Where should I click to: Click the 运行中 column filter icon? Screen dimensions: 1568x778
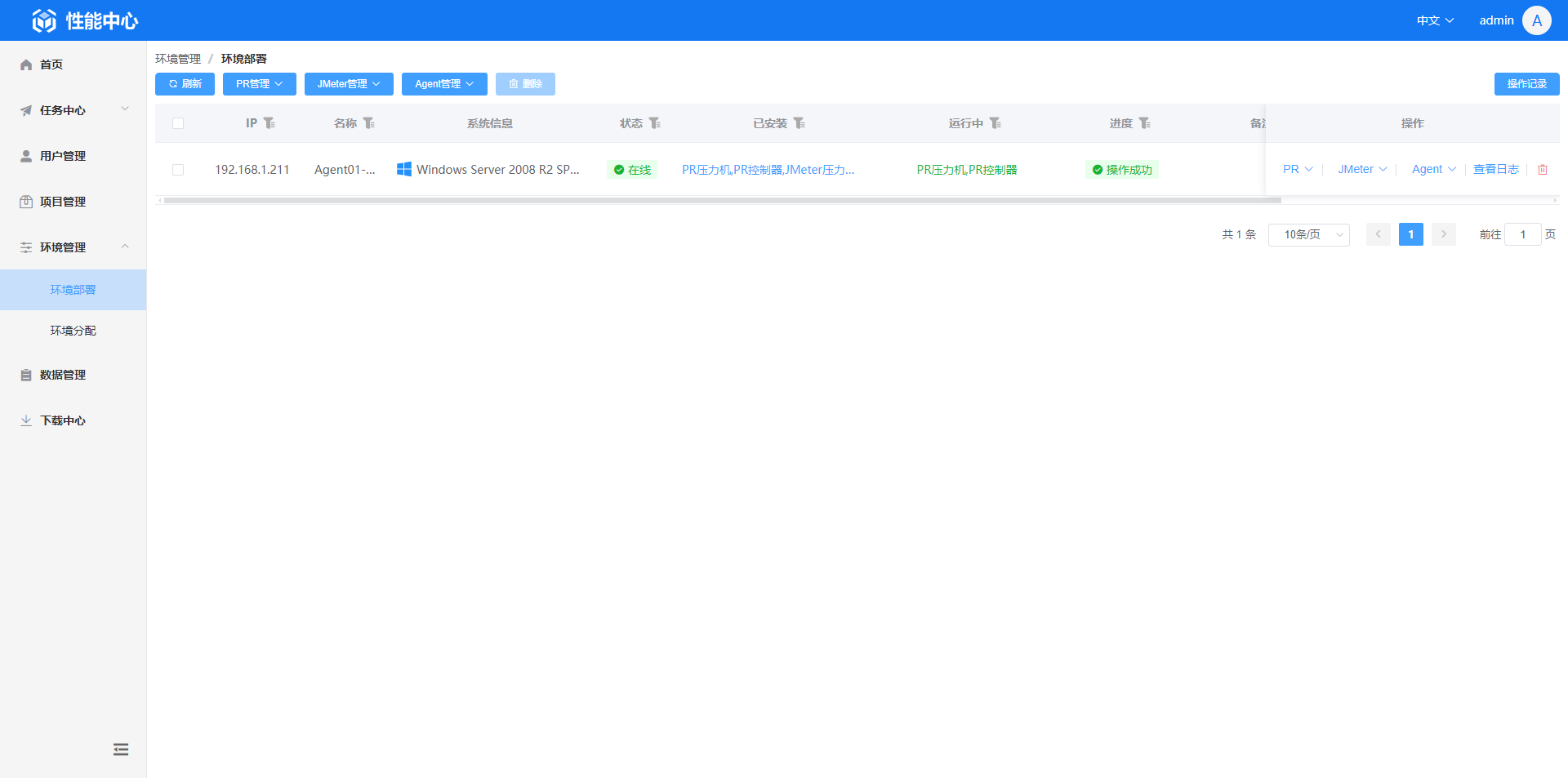pos(995,123)
